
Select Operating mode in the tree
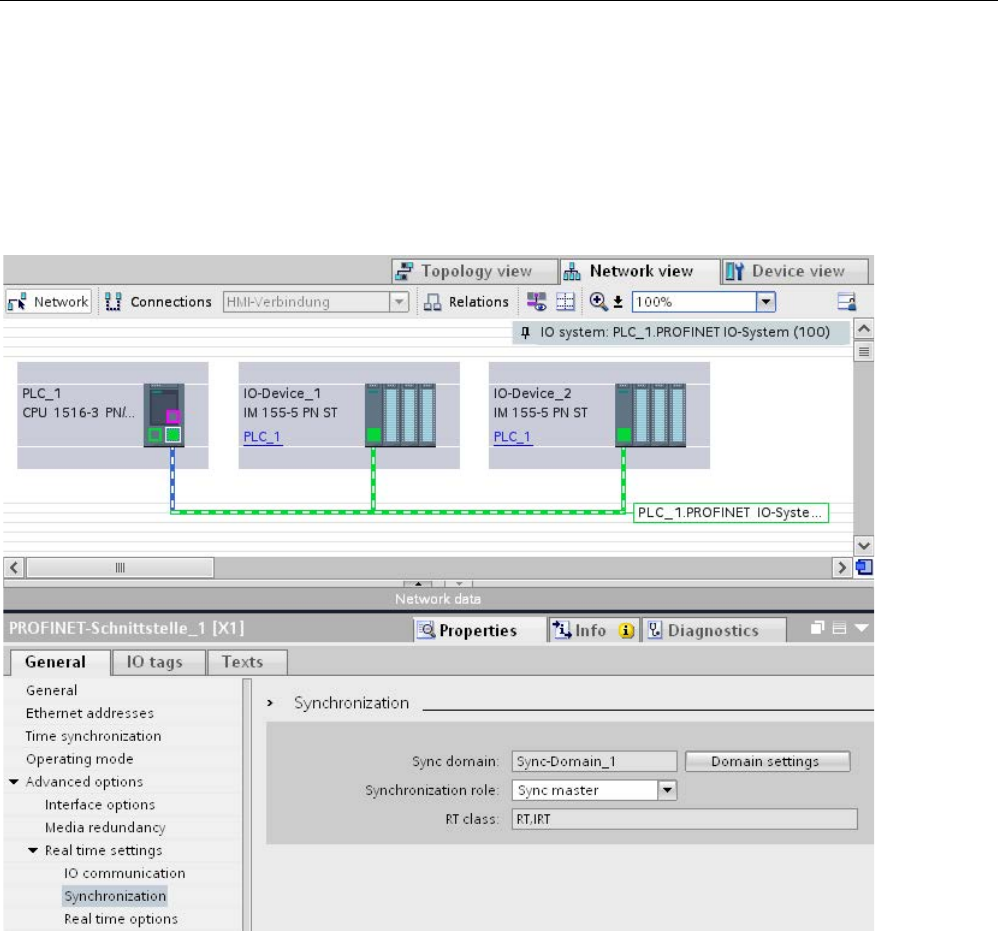point(80,759)
